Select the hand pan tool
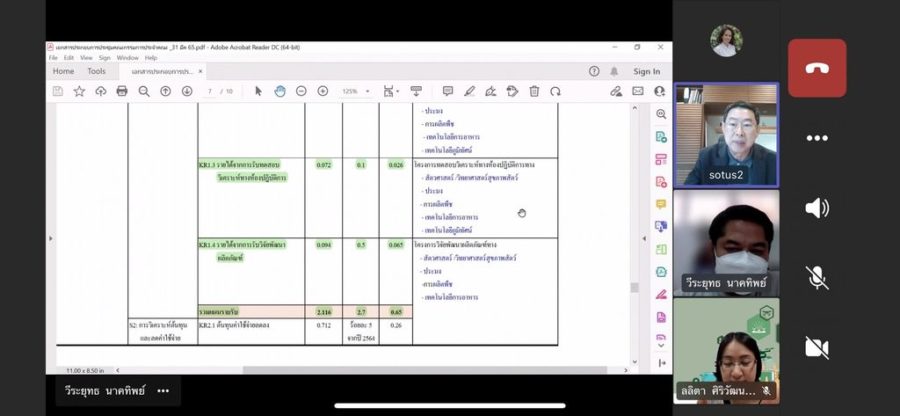 point(280,91)
